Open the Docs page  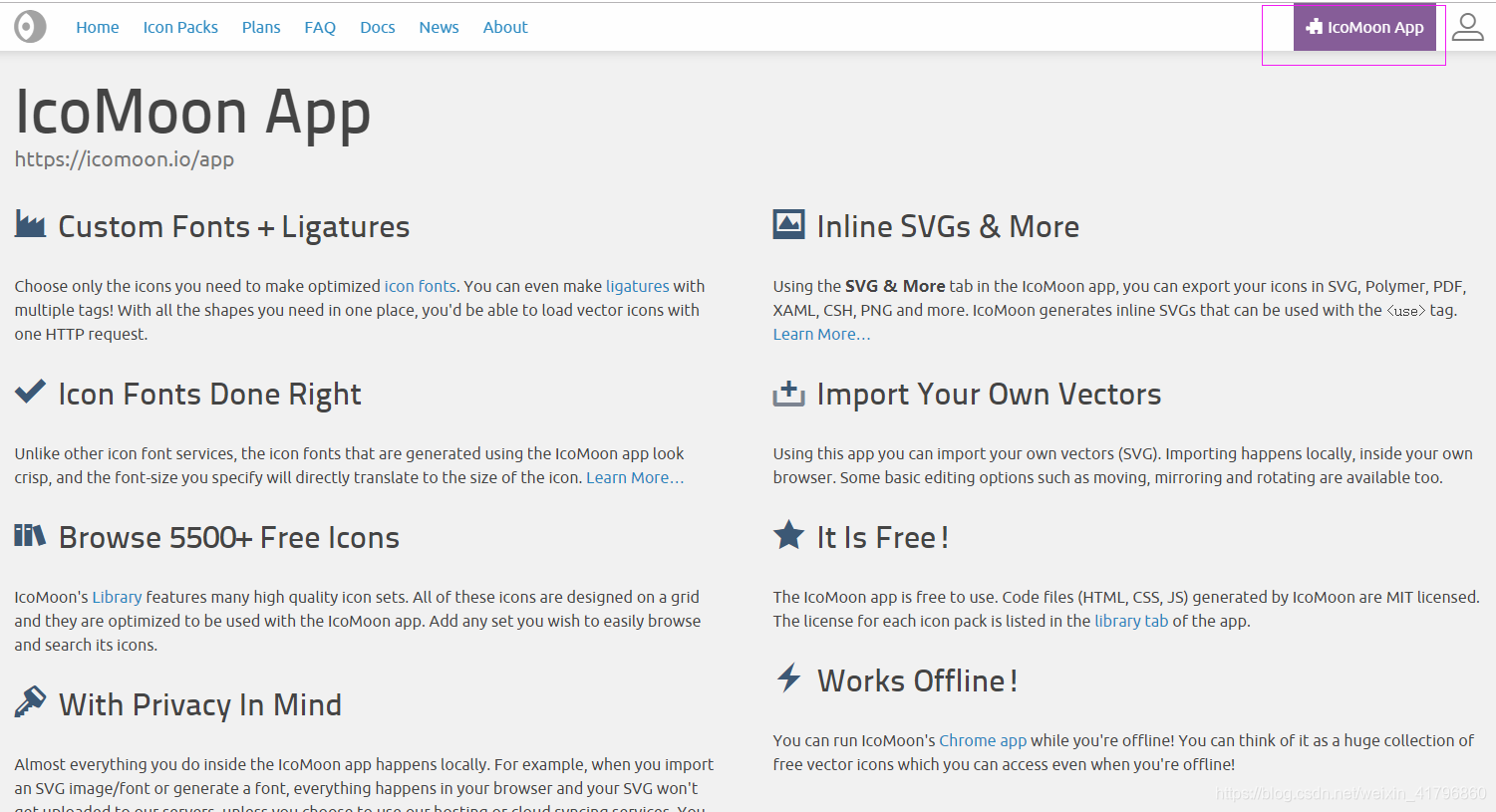(378, 27)
